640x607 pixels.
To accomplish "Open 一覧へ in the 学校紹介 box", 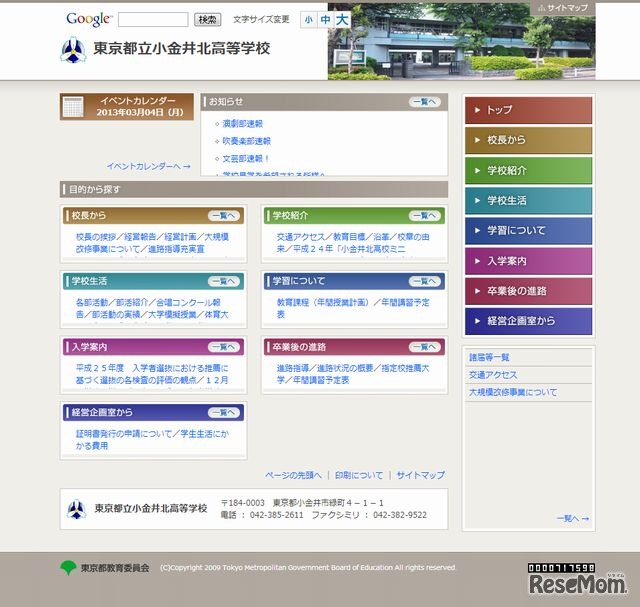I will (424, 216).
